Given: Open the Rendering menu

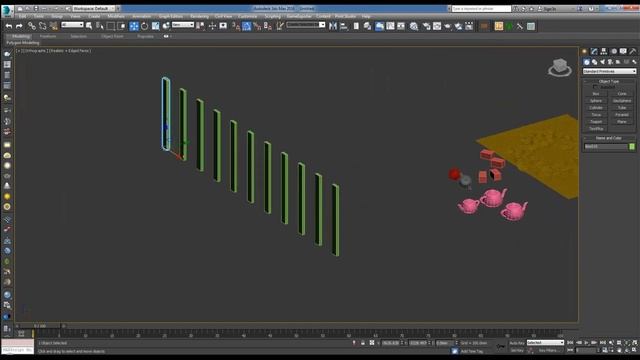Looking at the screenshot, I should click(x=199, y=16).
